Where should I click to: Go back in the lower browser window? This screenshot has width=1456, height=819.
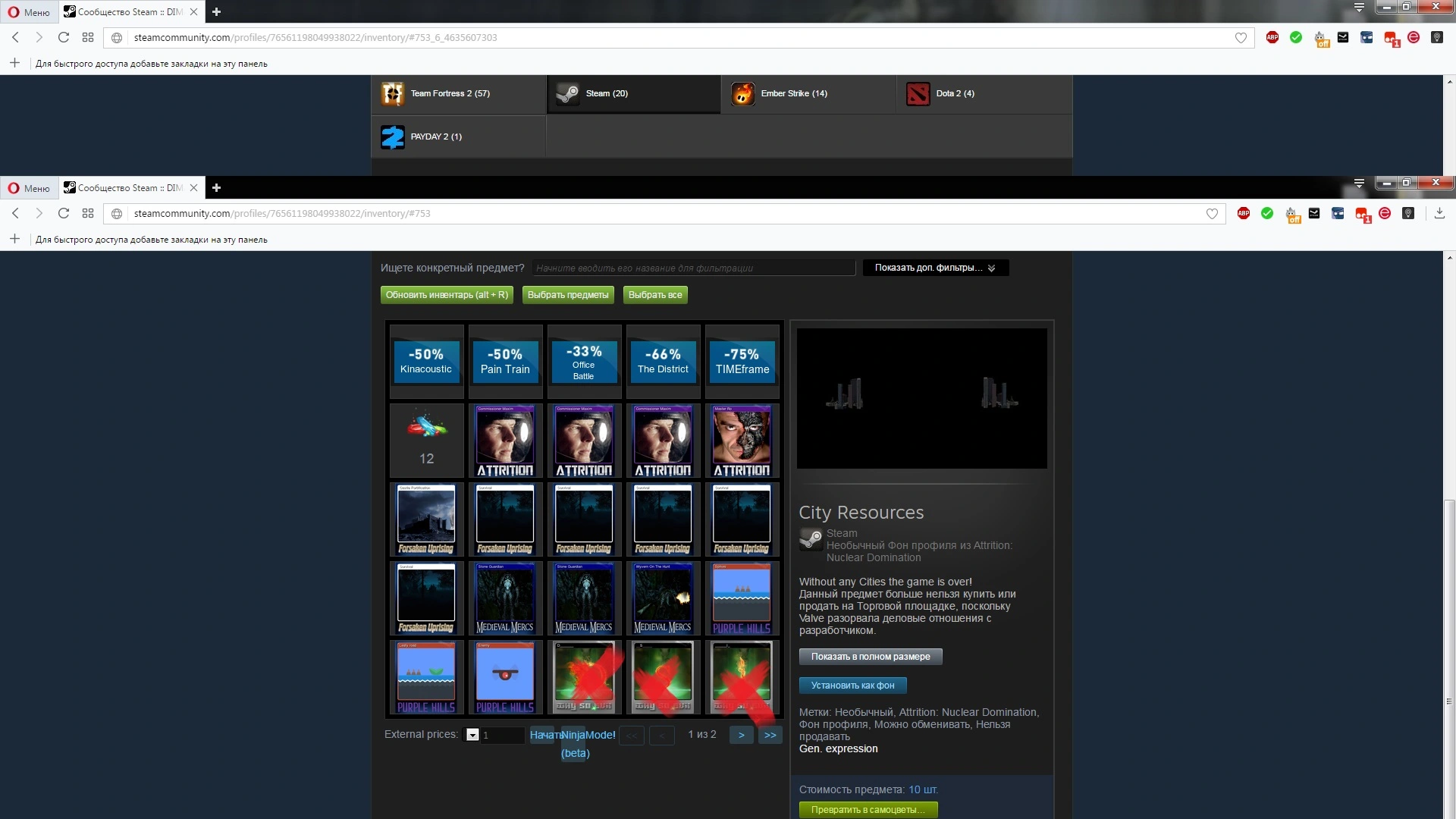pos(15,214)
